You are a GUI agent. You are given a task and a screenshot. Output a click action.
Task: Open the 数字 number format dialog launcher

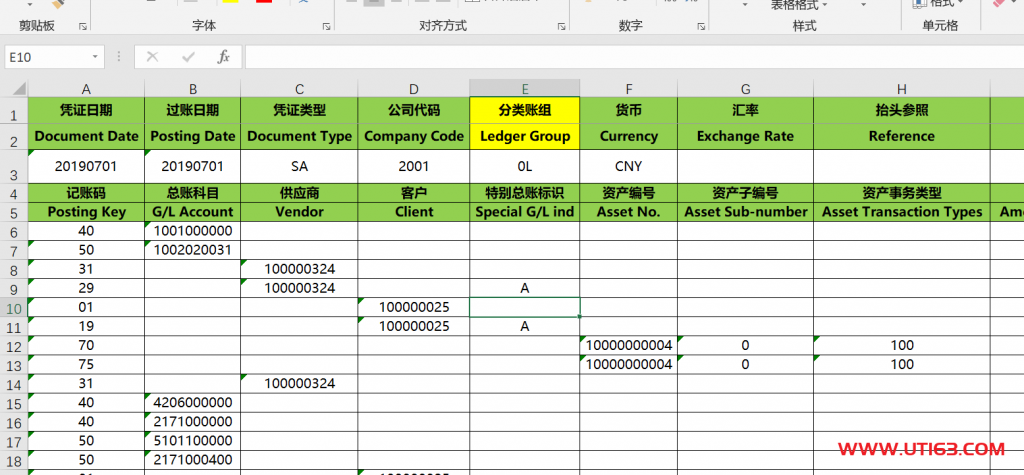pos(700,27)
